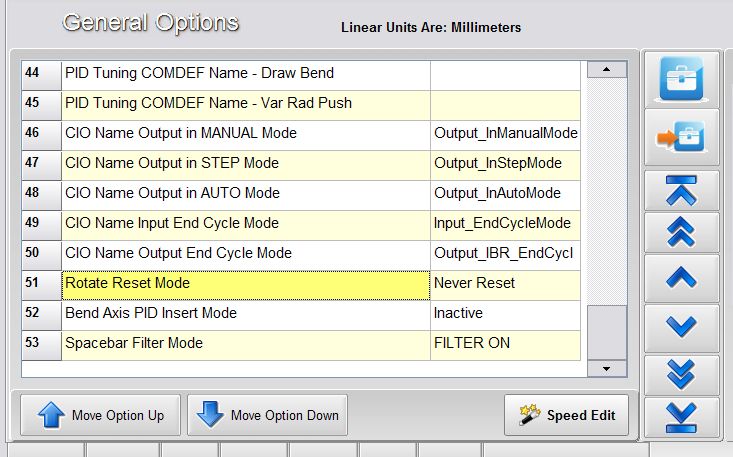
Task: Select Inactive value for Bend Axis PID
Action: tap(505, 314)
